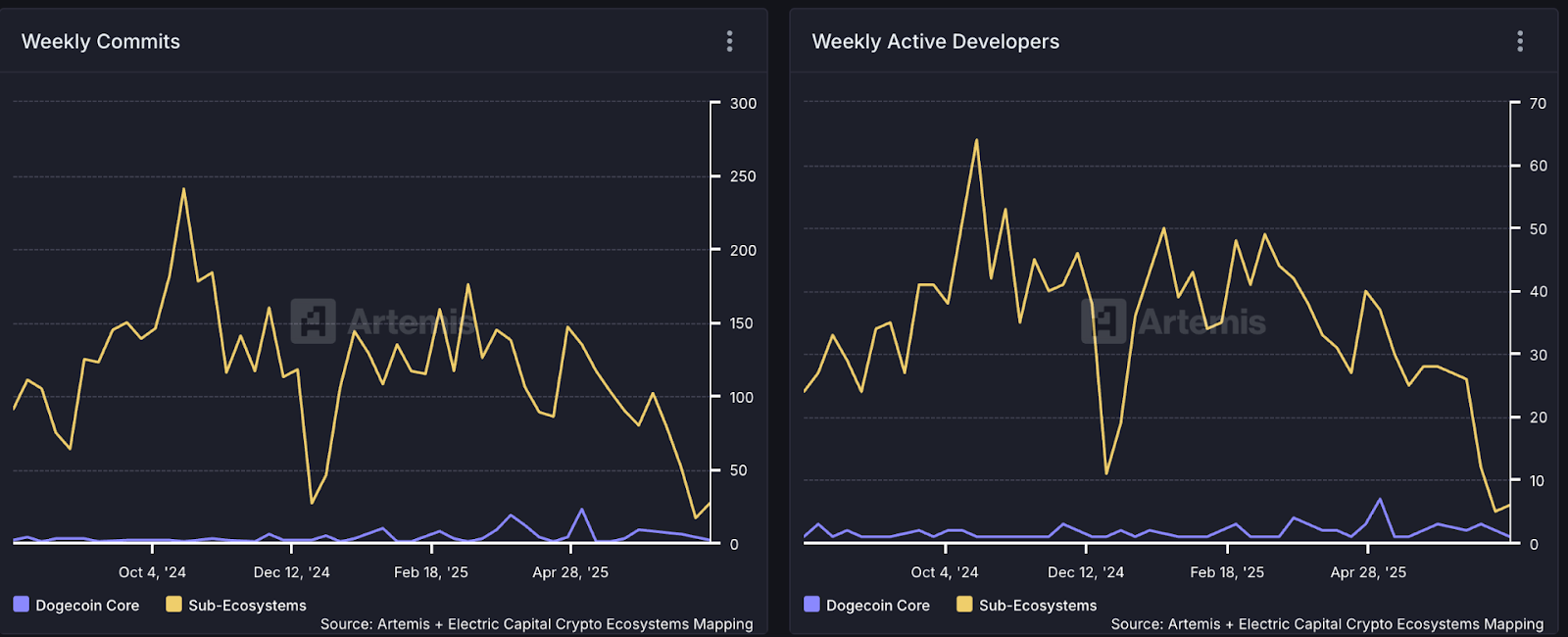
Task: Click the 60 y-axis value in Weekly Active Developers
Action: 1539,166
